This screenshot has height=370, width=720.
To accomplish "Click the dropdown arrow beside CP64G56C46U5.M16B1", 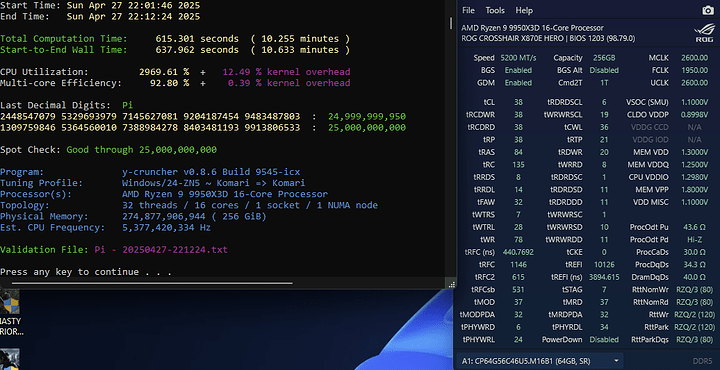I will point(616,361).
